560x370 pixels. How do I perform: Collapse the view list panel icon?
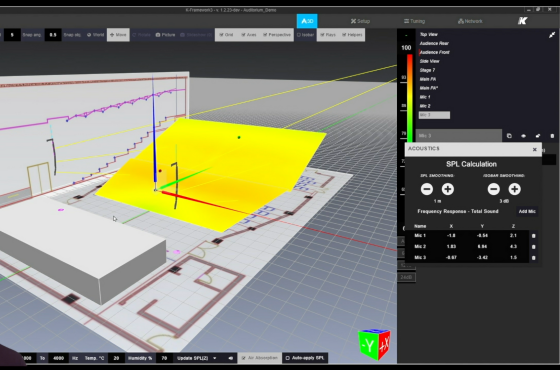click(552, 35)
